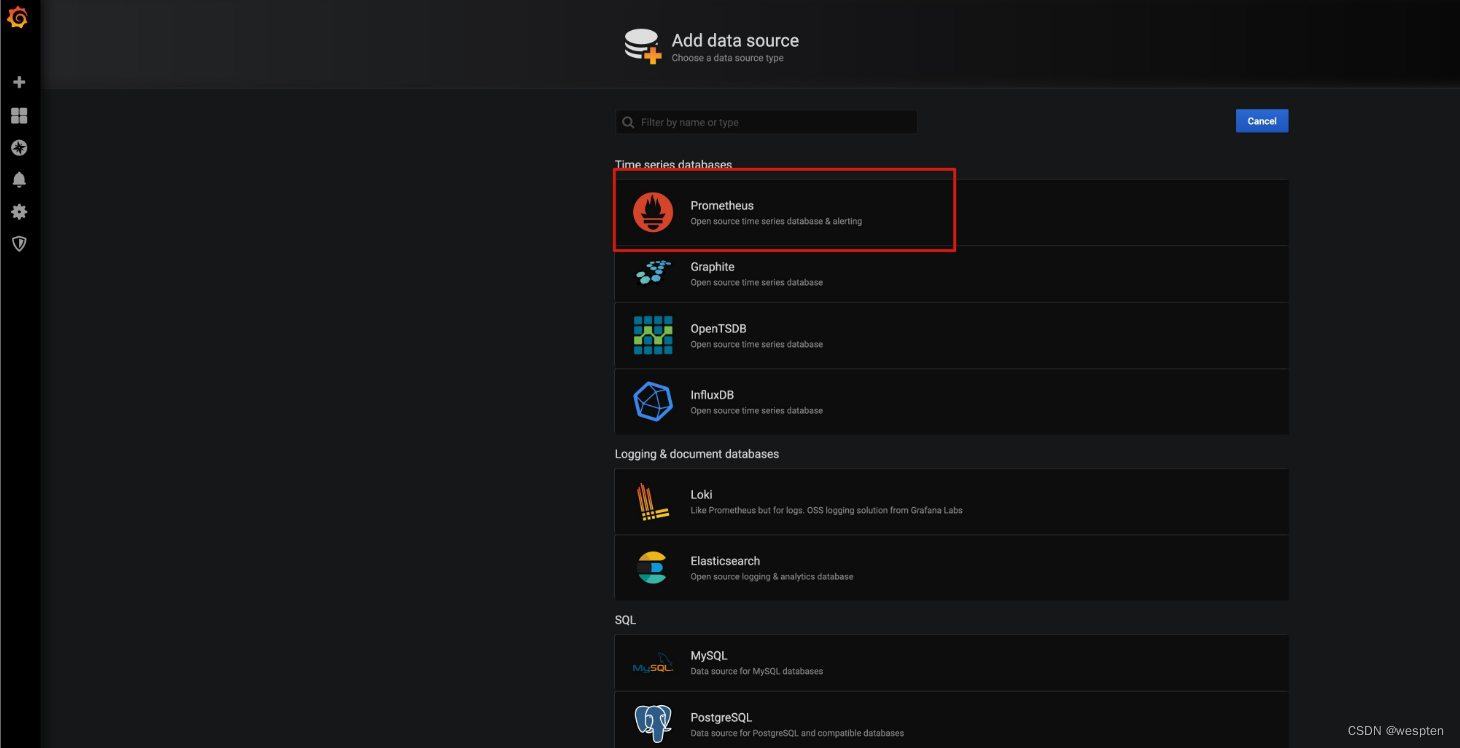This screenshot has height=748, width=1460.
Task: Choose the Loki data source name
Action: point(701,495)
